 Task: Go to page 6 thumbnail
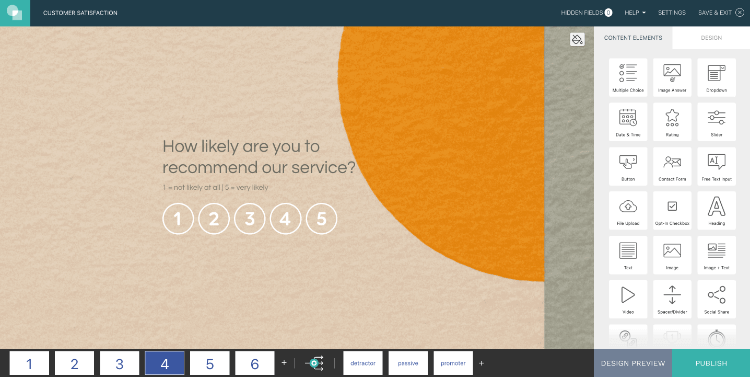point(254,363)
